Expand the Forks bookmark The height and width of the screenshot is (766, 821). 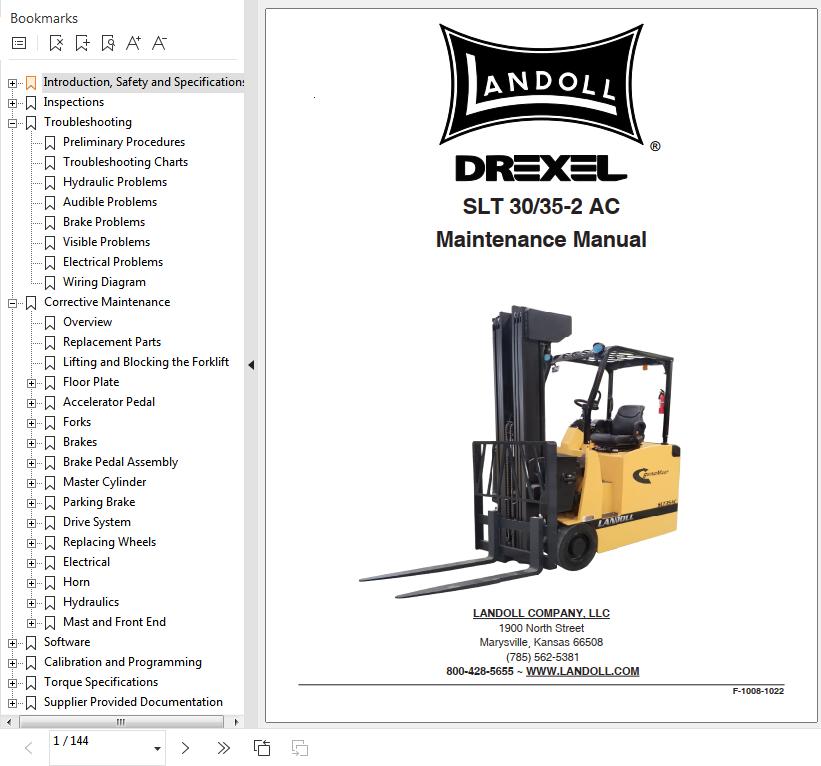pos(31,423)
